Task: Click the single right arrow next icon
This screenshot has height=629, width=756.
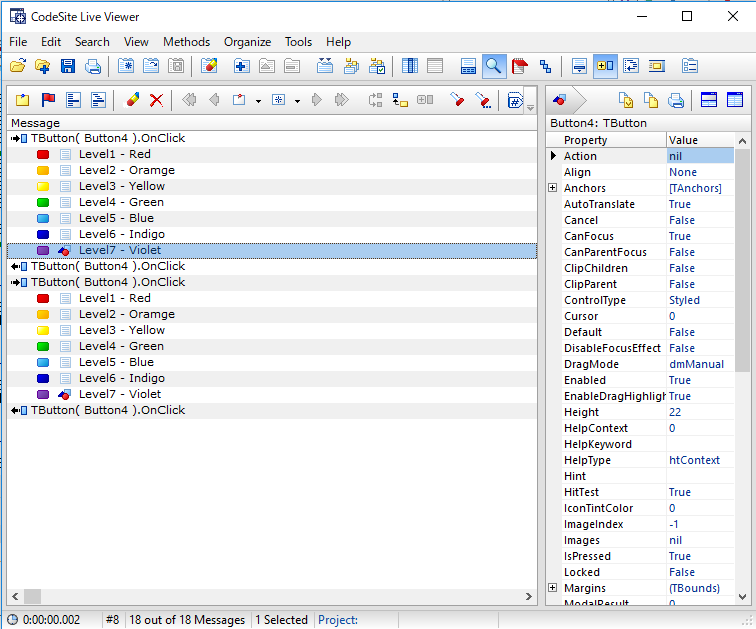Action: (316, 100)
